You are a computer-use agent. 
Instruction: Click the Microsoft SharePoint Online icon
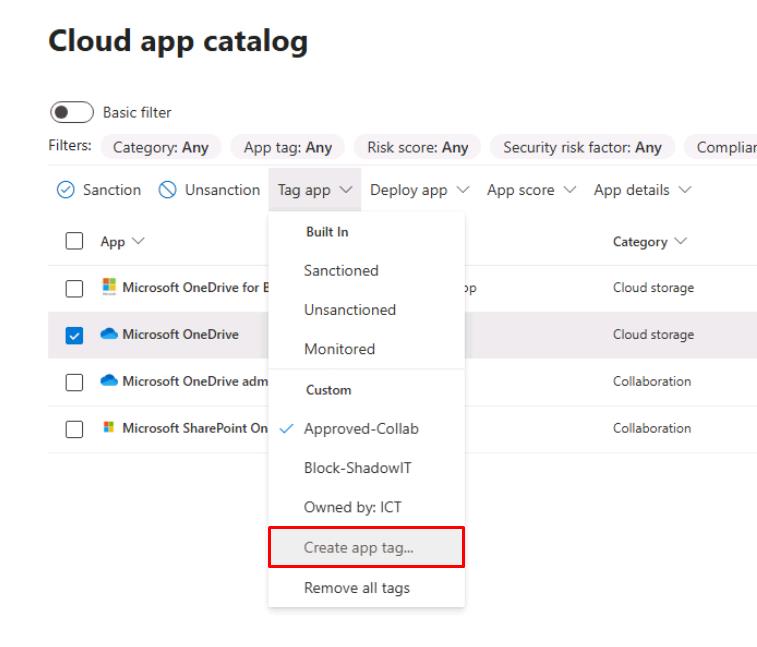109,428
